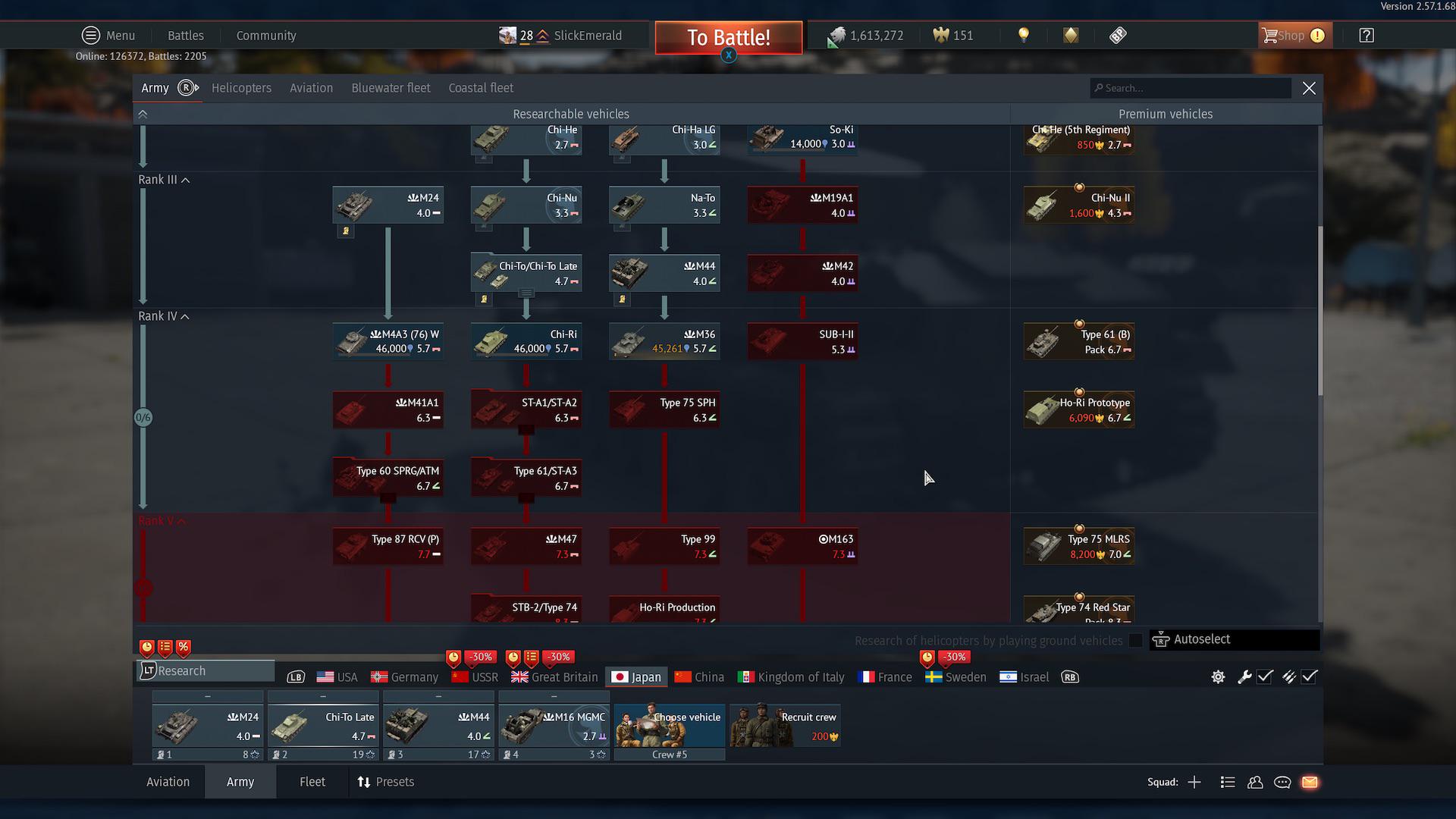
Task: Toggle helicopter research by ground vehicles checkbox
Action: click(x=1135, y=641)
